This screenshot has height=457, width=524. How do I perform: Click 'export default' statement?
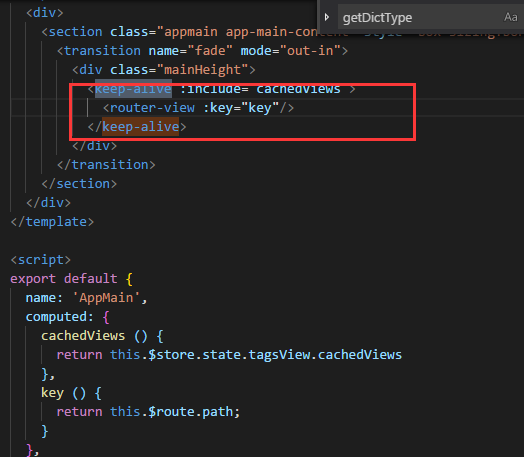pos(64,279)
